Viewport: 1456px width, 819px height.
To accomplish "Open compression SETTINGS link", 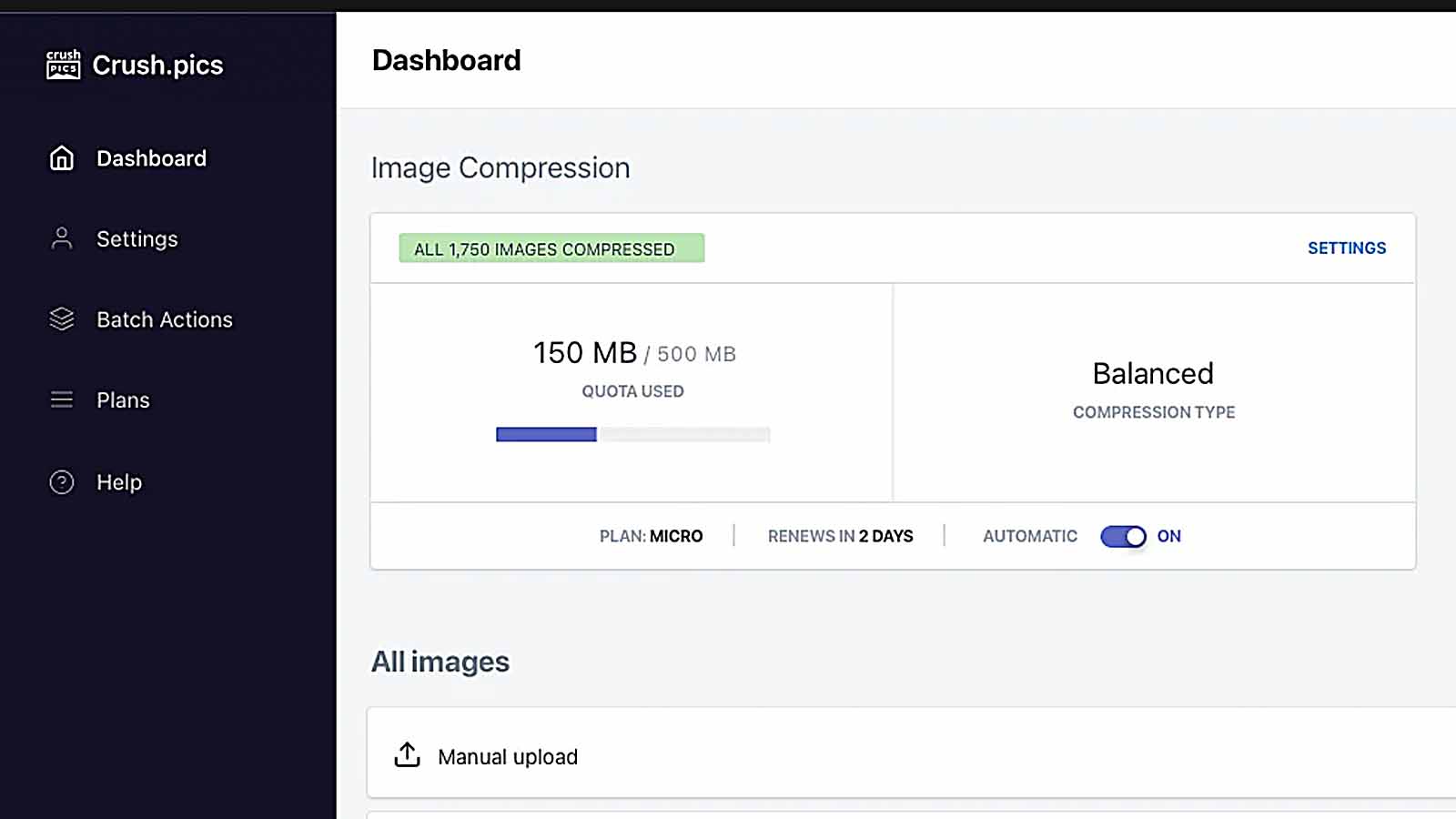I will tap(1347, 248).
